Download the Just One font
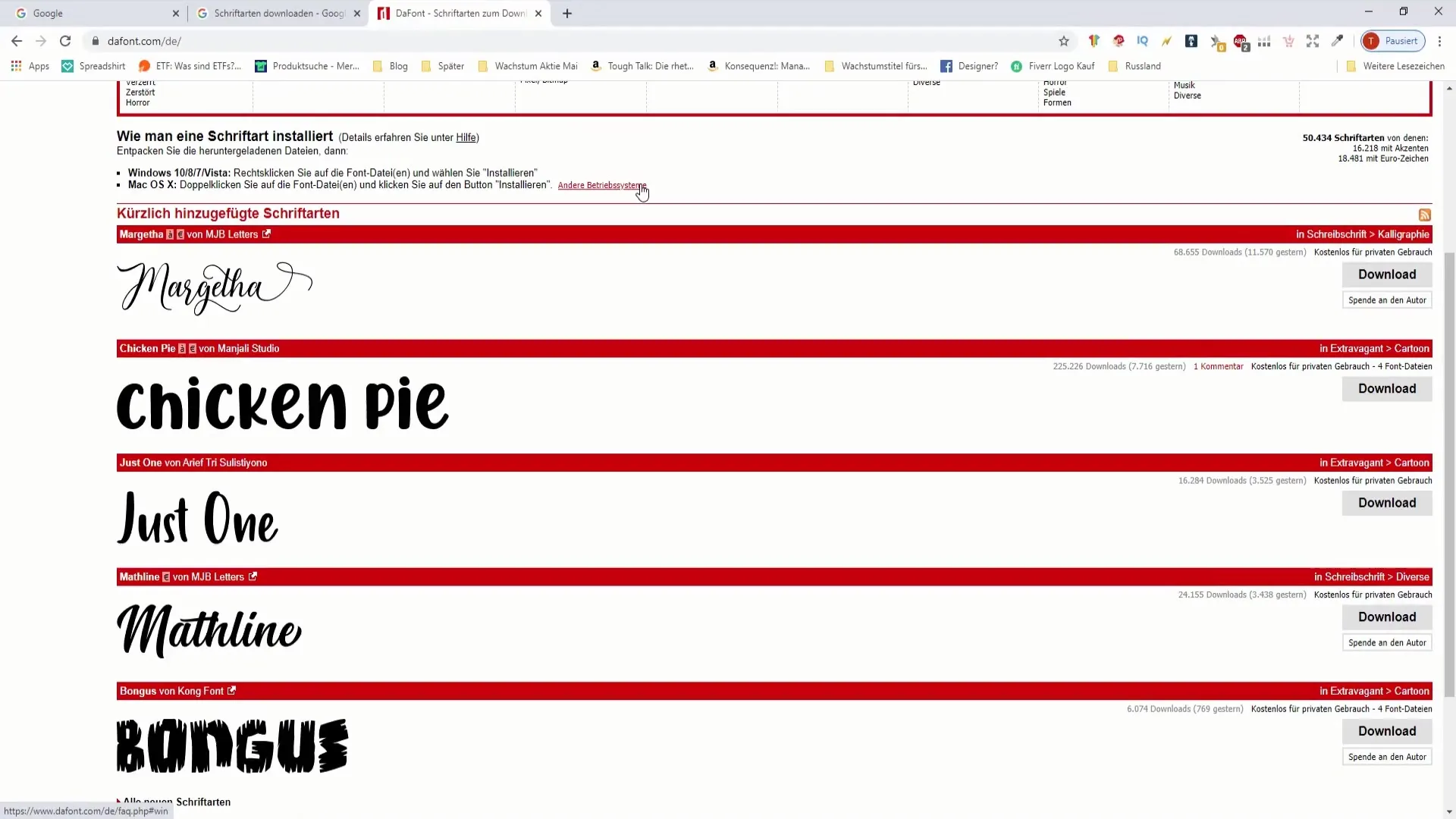 (x=1387, y=502)
